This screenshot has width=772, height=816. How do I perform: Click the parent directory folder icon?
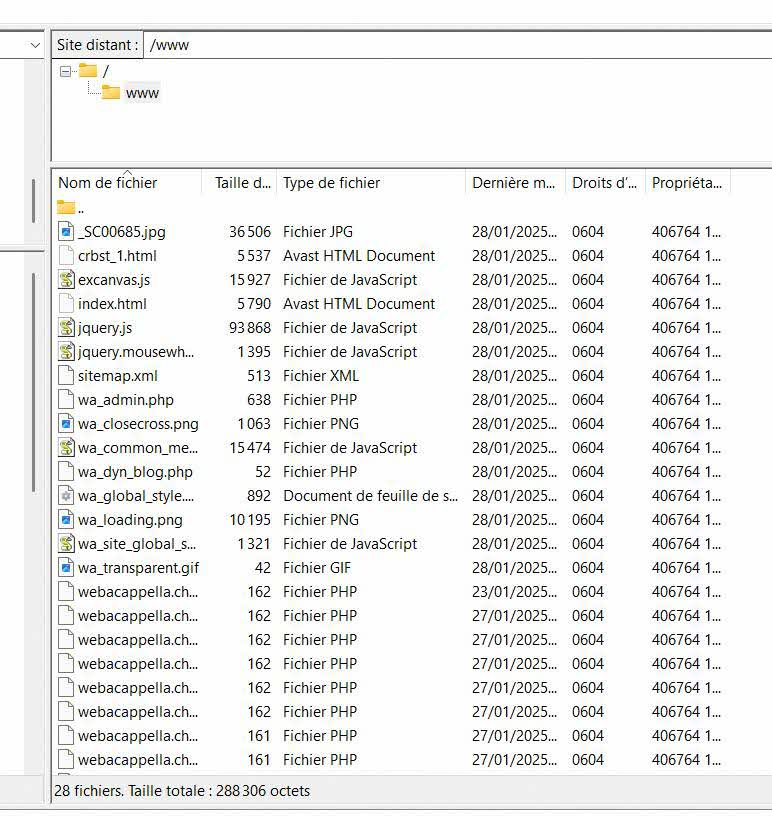pos(66,208)
